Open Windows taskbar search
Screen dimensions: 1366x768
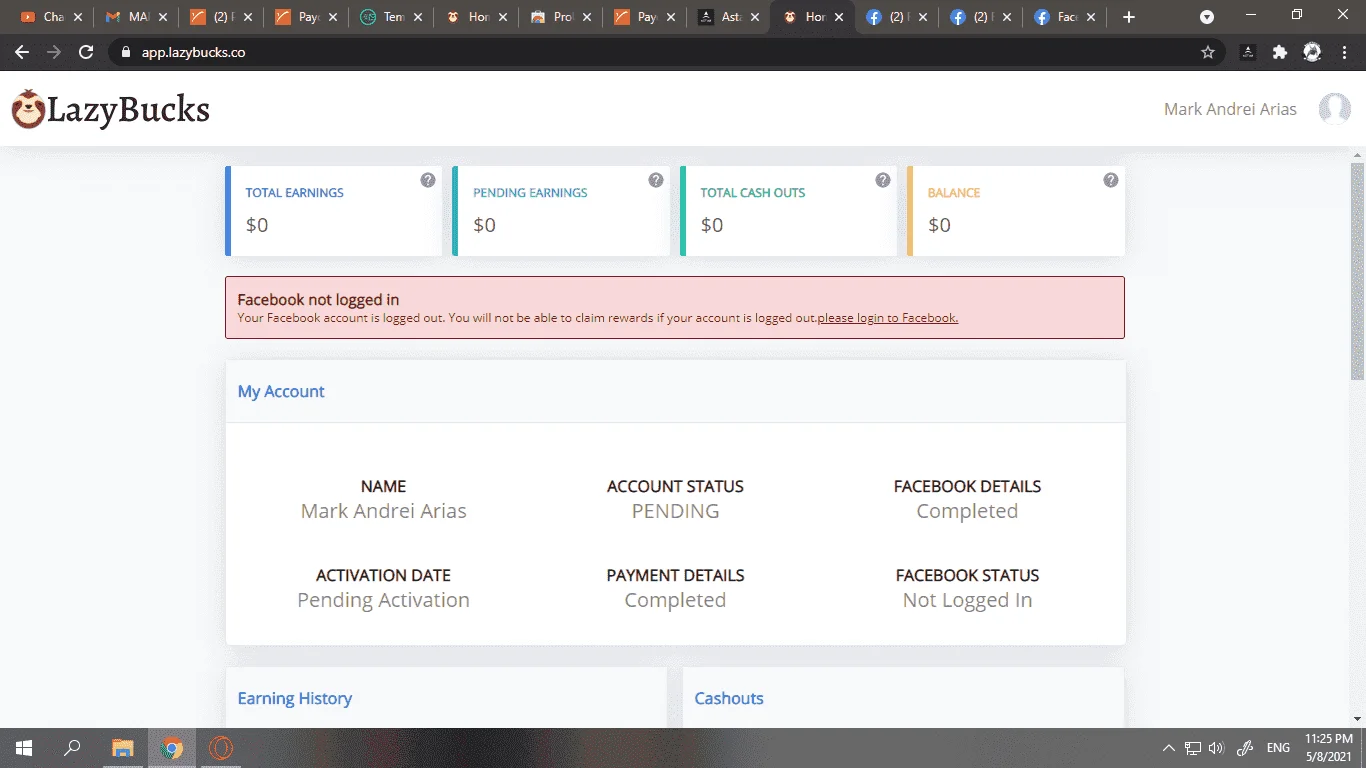tap(72, 748)
